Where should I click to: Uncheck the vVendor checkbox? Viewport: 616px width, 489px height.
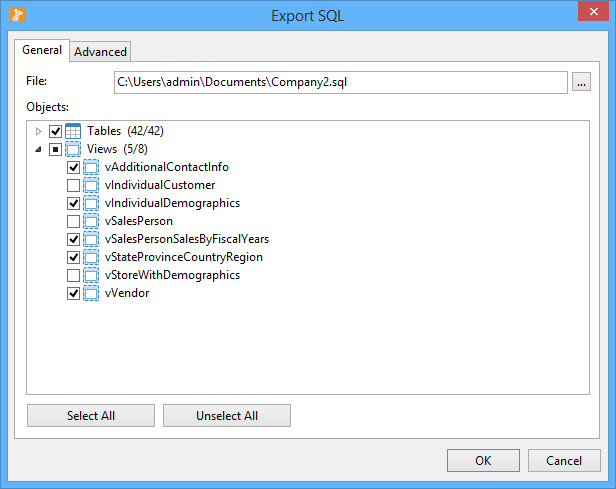tap(73, 293)
